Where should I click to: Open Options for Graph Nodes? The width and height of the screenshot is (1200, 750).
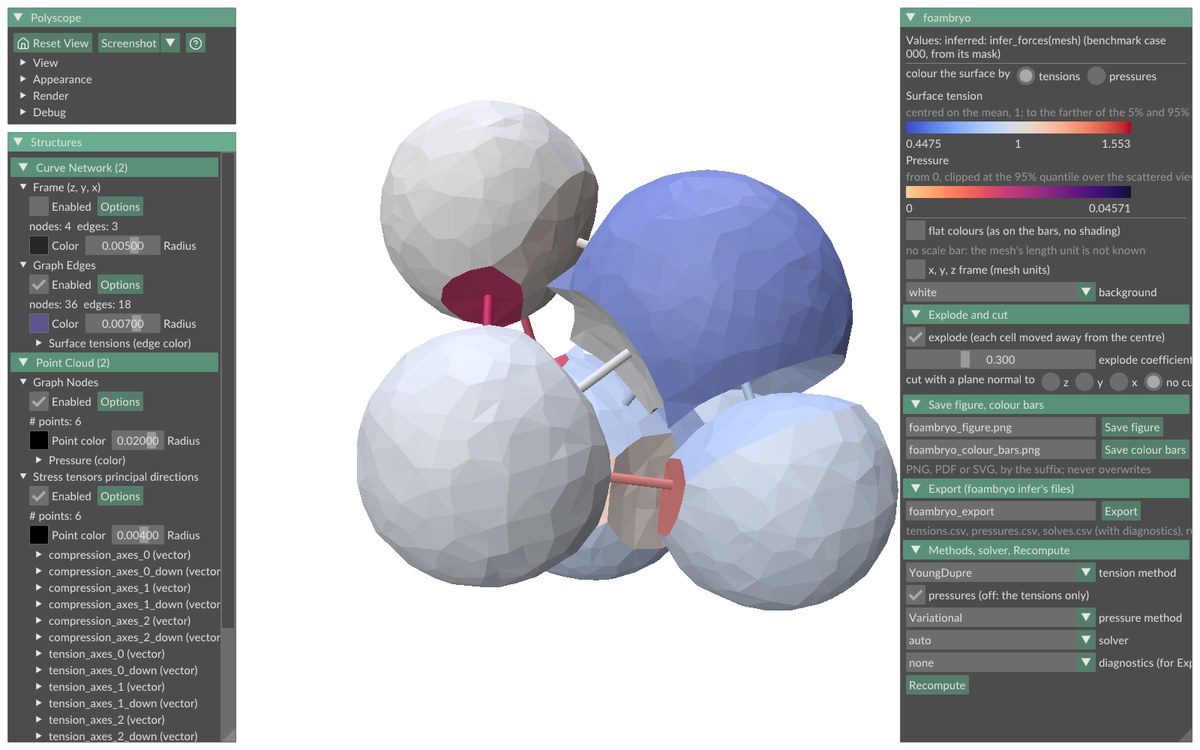120,401
